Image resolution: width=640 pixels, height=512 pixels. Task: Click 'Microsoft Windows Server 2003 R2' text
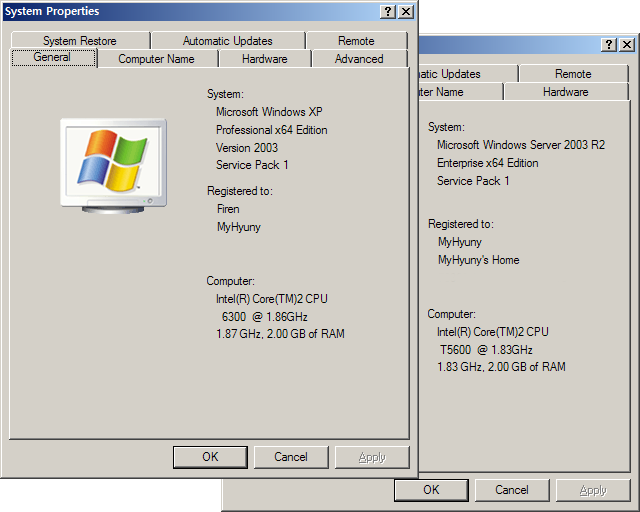521,145
